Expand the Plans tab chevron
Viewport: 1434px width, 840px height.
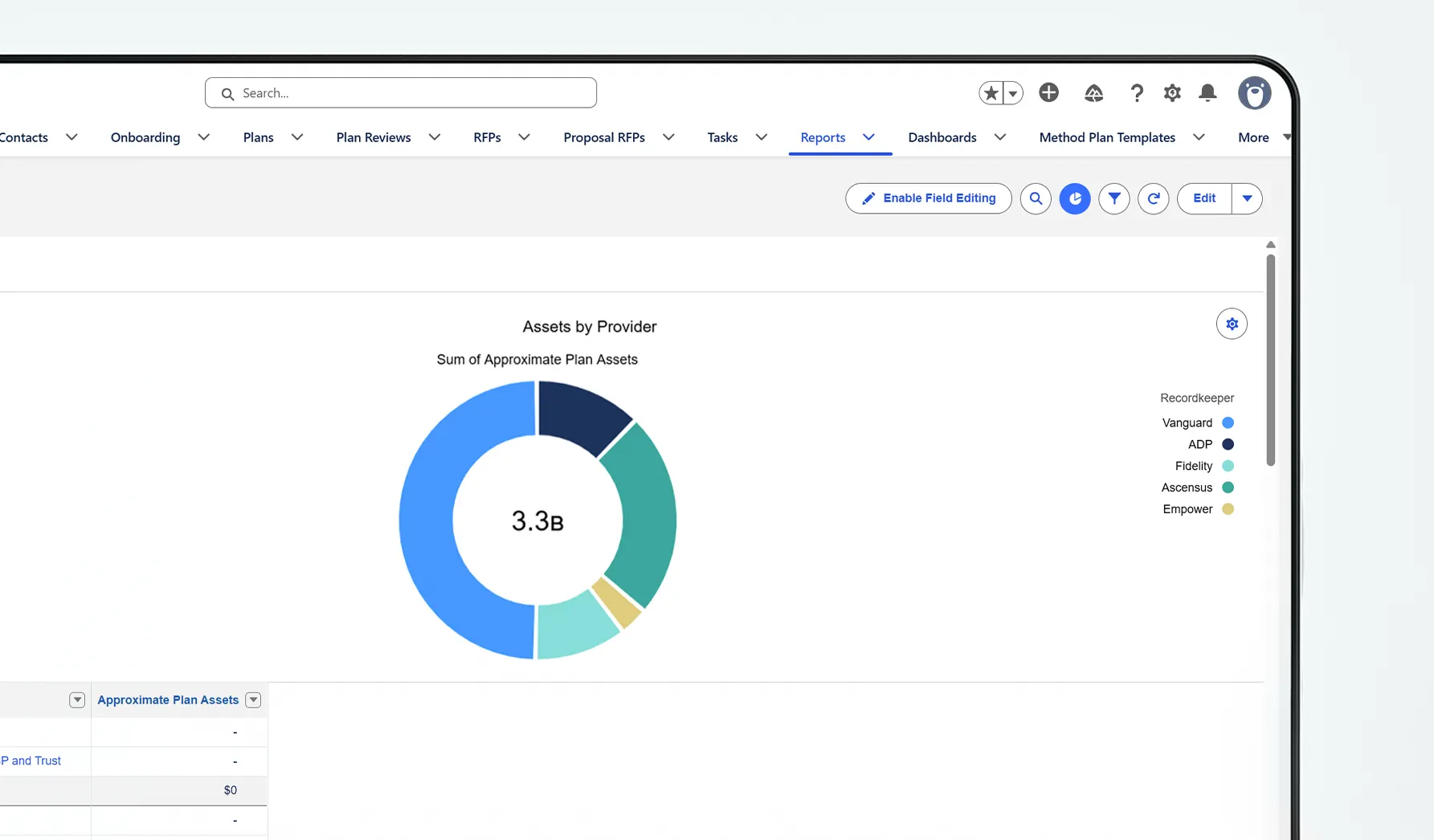297,137
